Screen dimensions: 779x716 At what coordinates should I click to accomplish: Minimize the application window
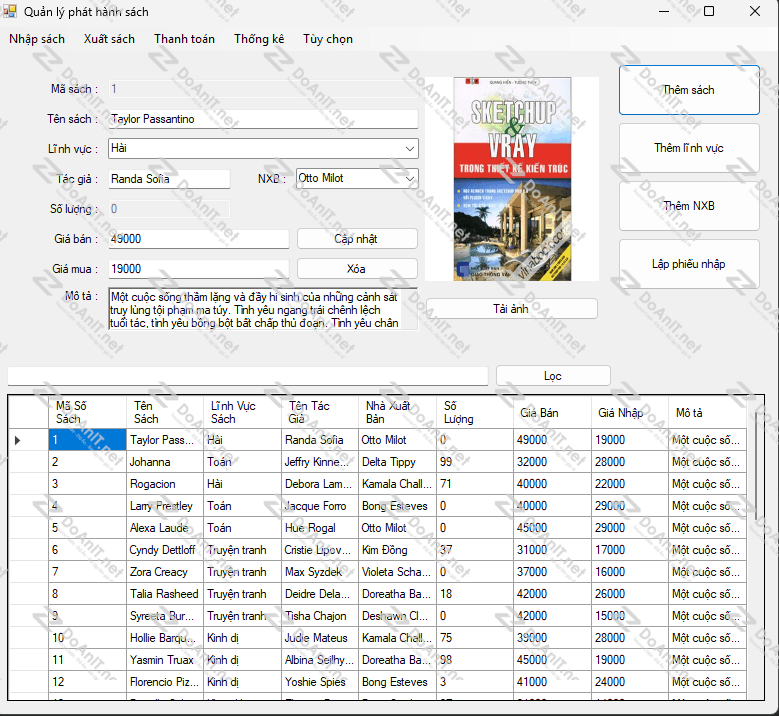(x=664, y=11)
